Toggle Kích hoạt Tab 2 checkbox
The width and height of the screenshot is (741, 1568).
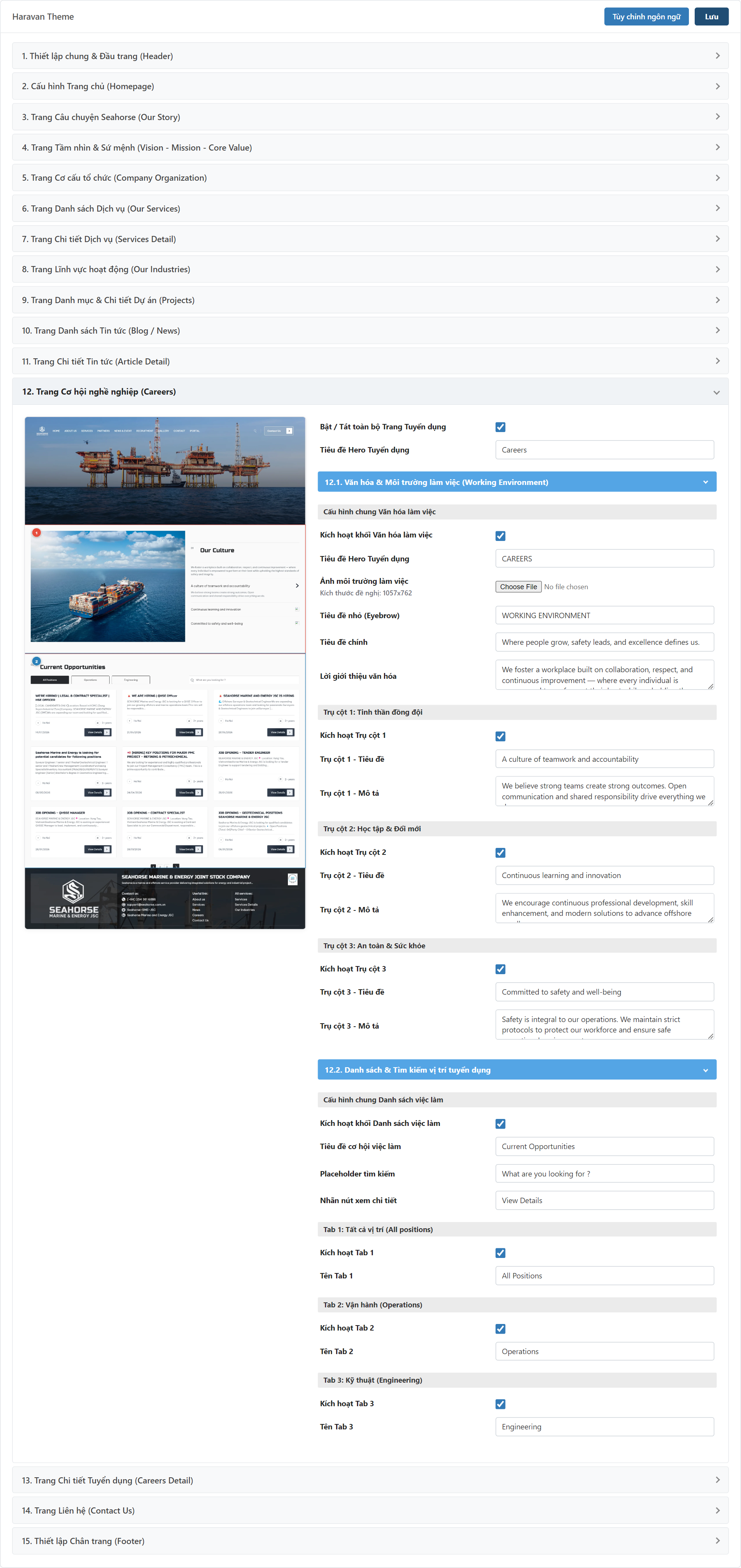[500, 1328]
